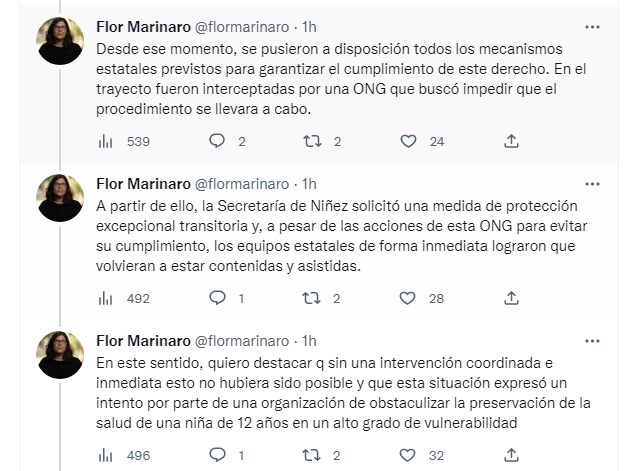Screen dimensions: 639x471
Task: Like the tweet with 24 likes
Action: point(408,141)
